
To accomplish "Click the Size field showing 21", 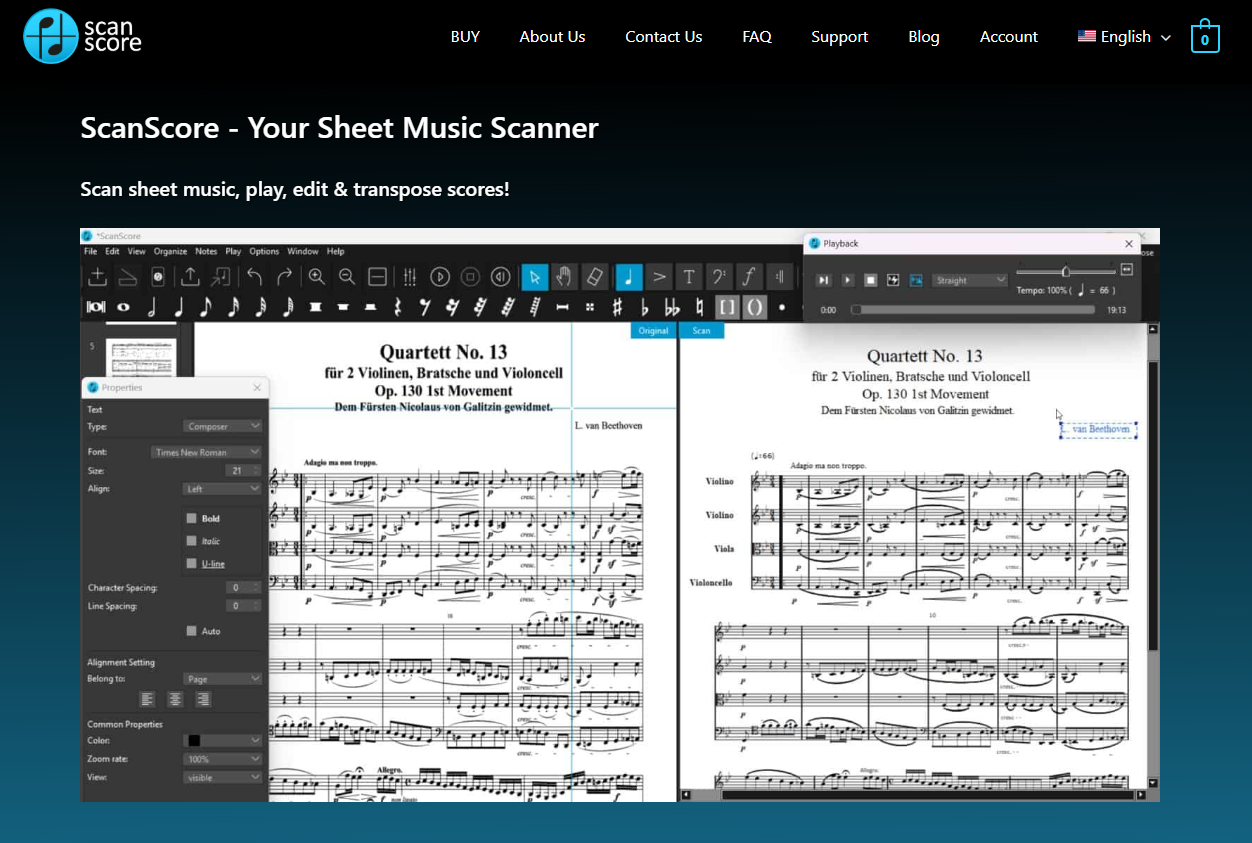I will click(x=244, y=471).
